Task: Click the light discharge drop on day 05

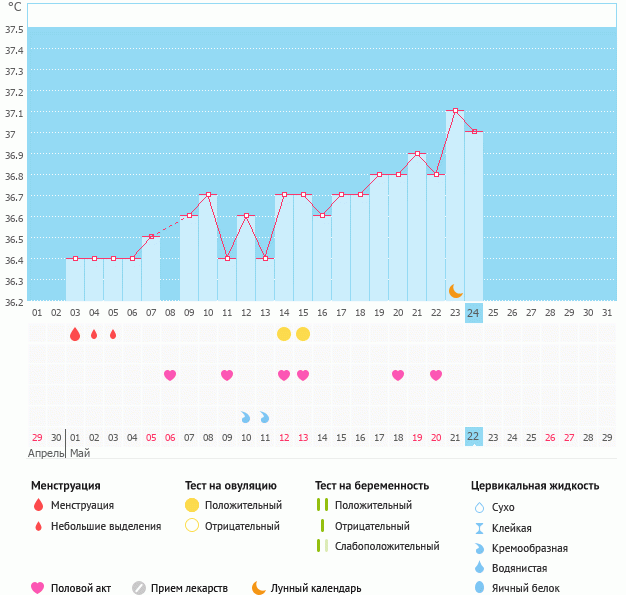Action: 113,334
